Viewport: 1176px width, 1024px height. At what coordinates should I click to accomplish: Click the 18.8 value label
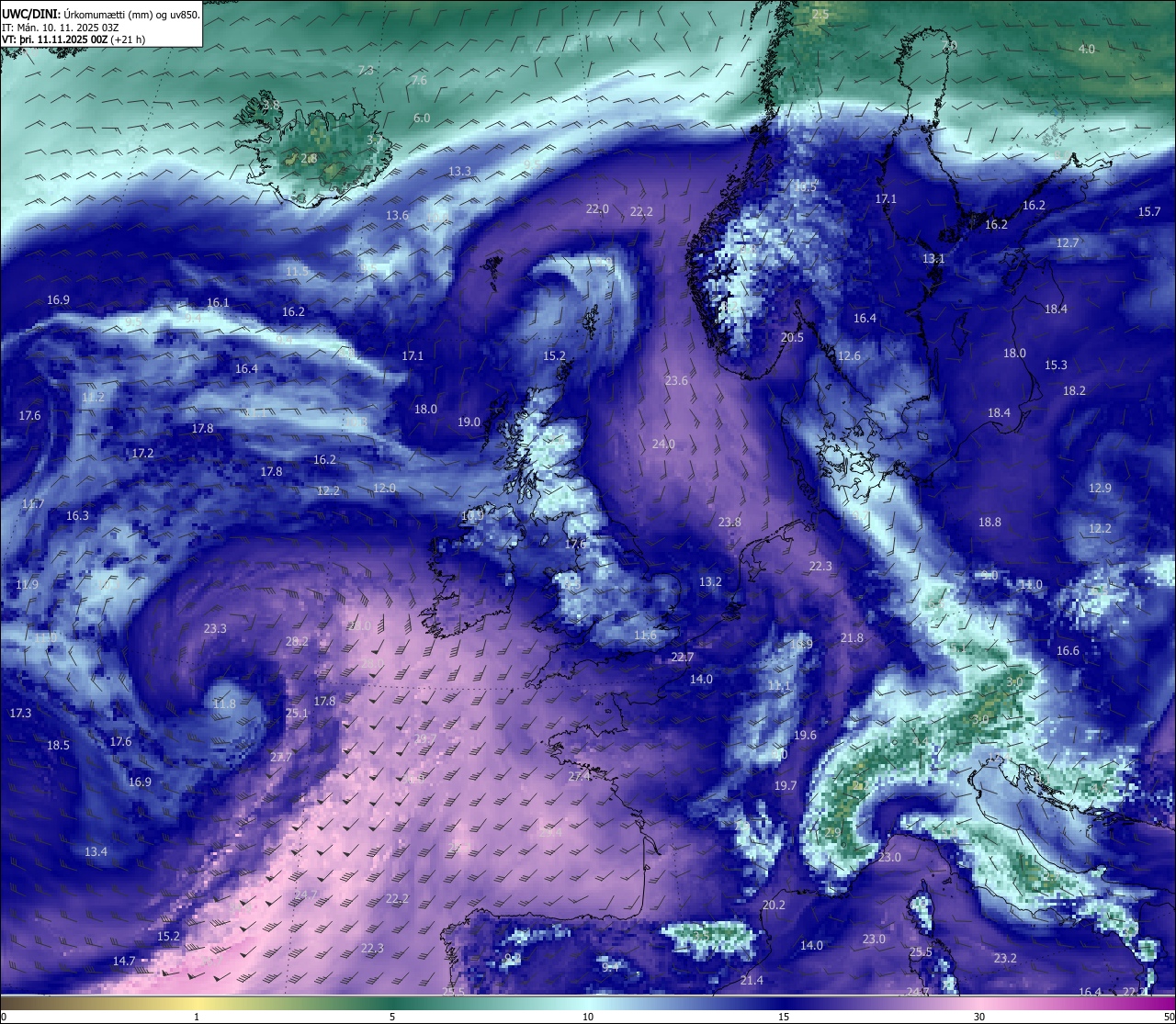[989, 522]
